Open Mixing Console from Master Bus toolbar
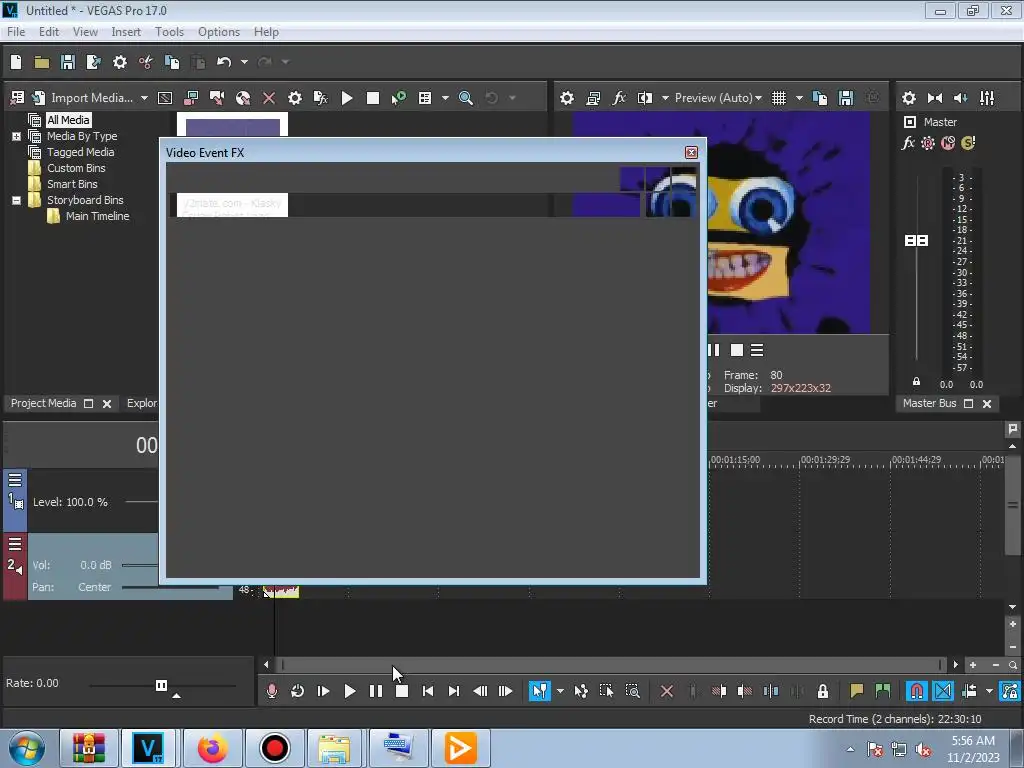This screenshot has height=768, width=1024. (987, 98)
